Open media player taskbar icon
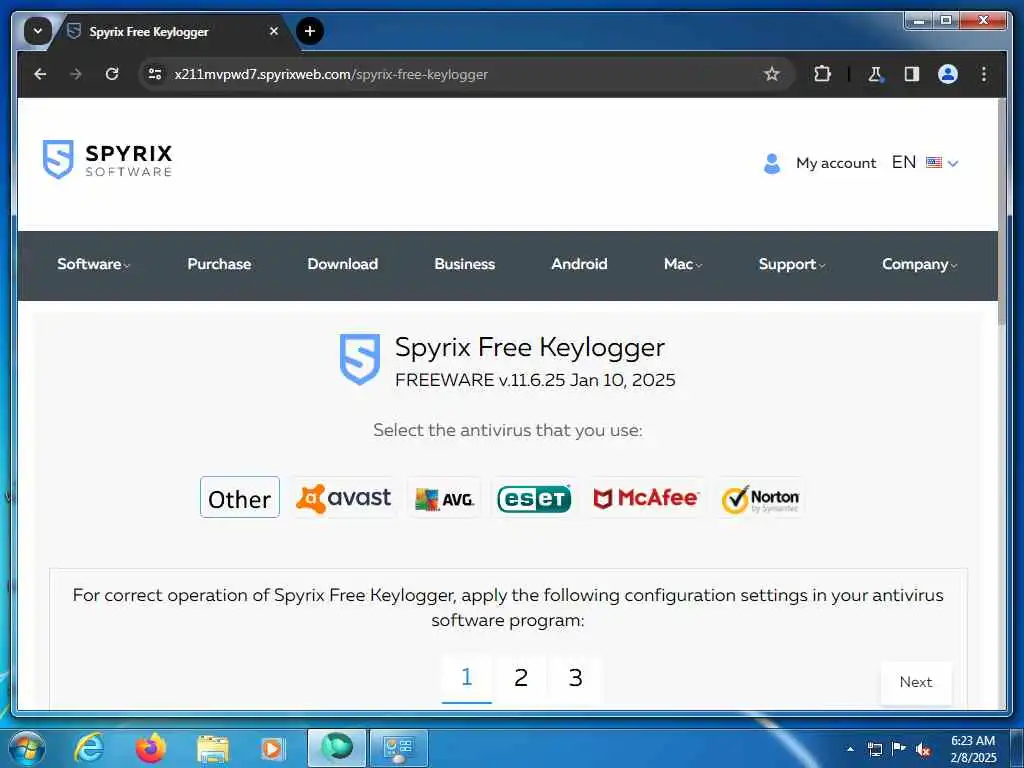 pyautogui.click(x=272, y=748)
